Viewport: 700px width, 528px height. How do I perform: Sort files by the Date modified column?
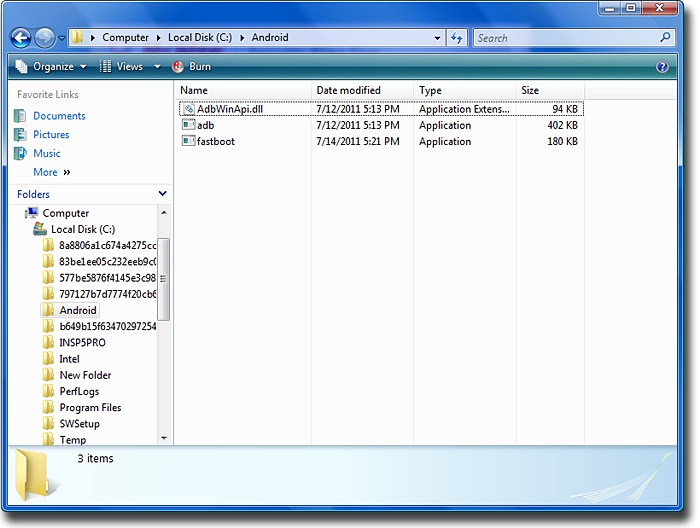coord(348,90)
